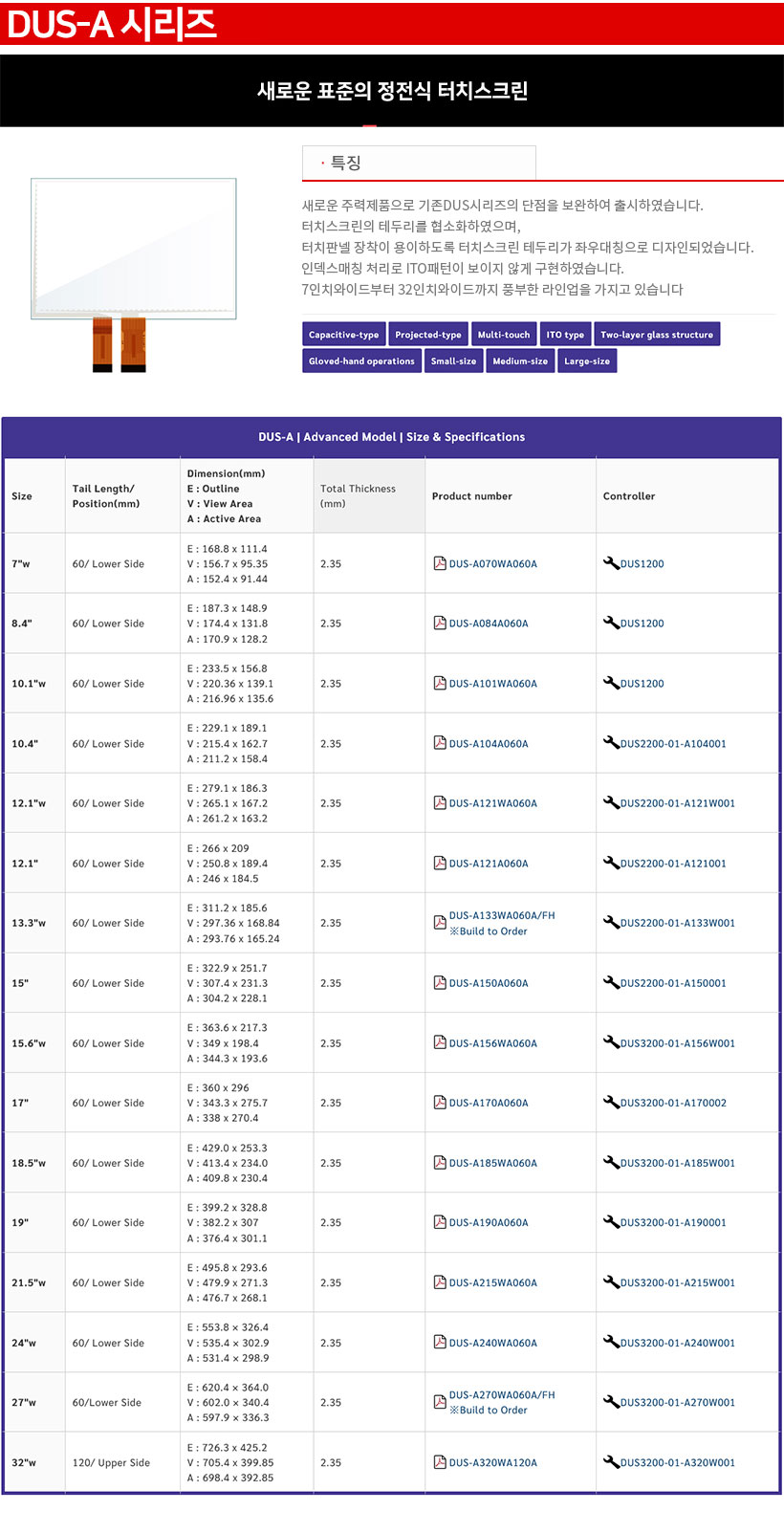The width and height of the screenshot is (784, 1533).
Task: Open PDF icon for DUS-A121A060A
Action: pos(440,863)
